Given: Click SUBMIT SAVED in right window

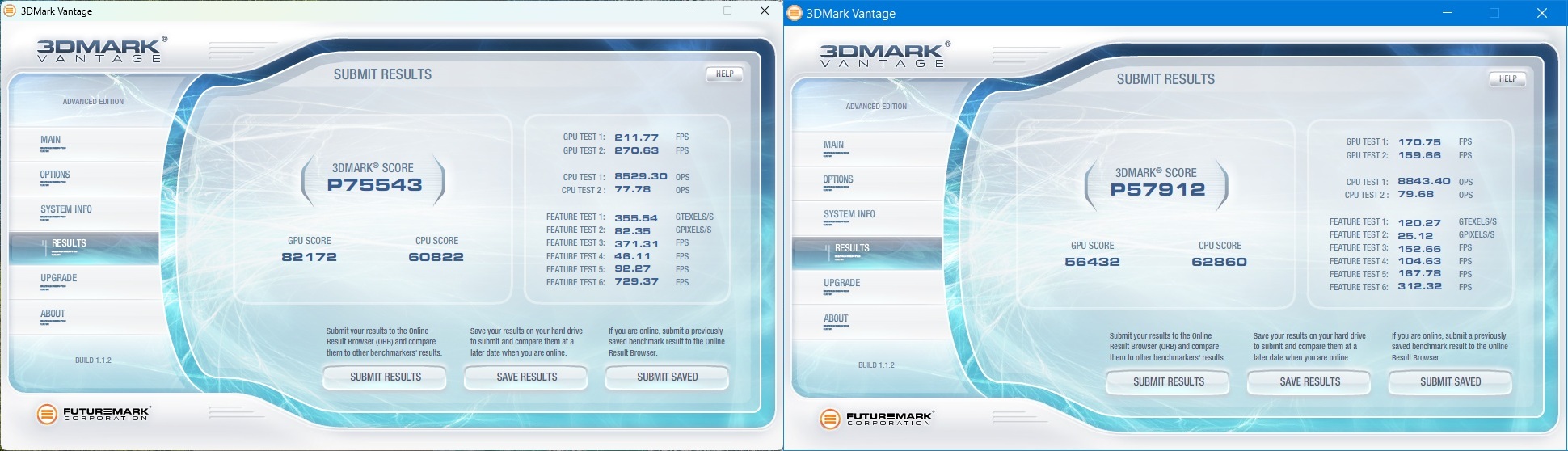Looking at the screenshot, I should pyautogui.click(x=1451, y=382).
